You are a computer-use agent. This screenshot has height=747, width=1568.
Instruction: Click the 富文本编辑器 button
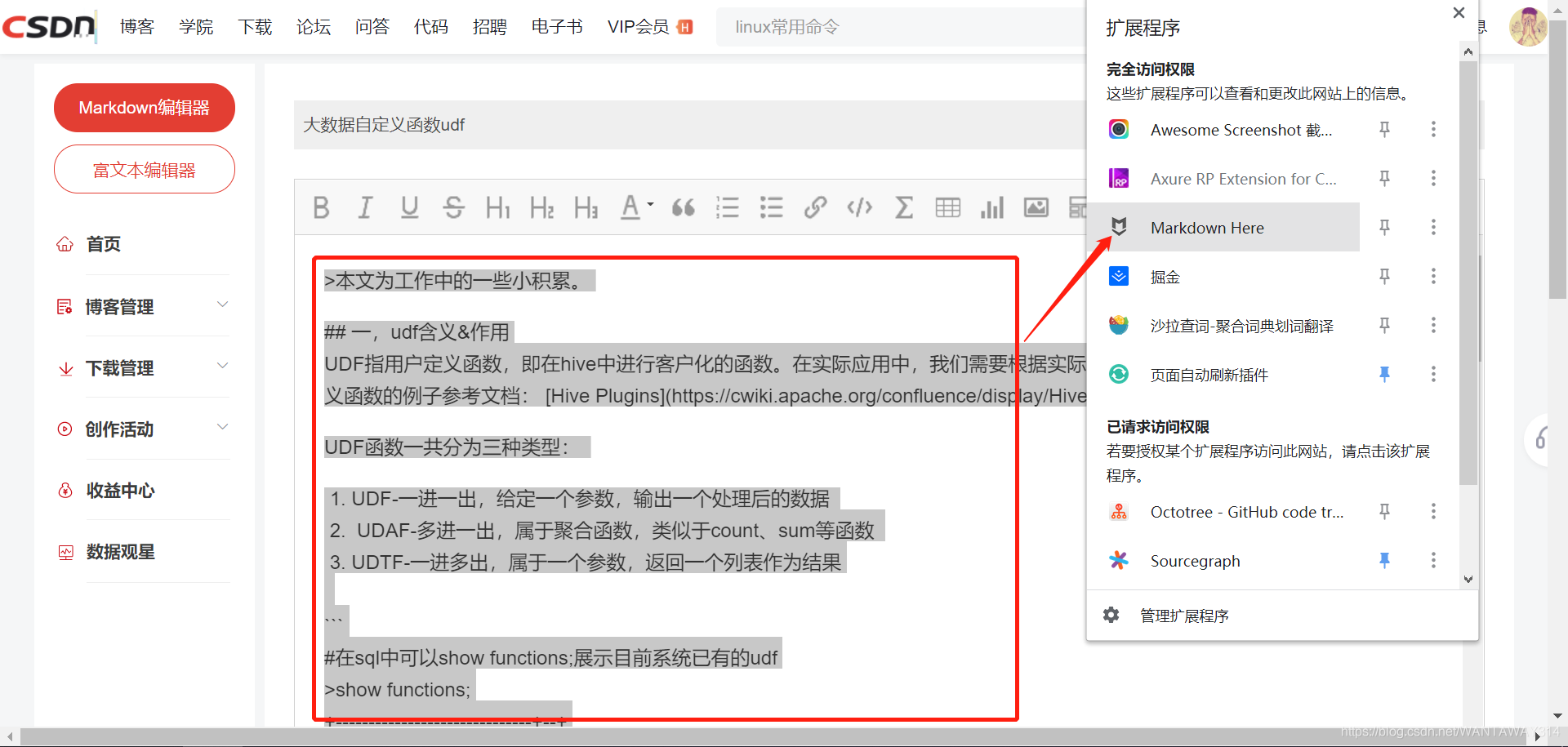[x=145, y=170]
